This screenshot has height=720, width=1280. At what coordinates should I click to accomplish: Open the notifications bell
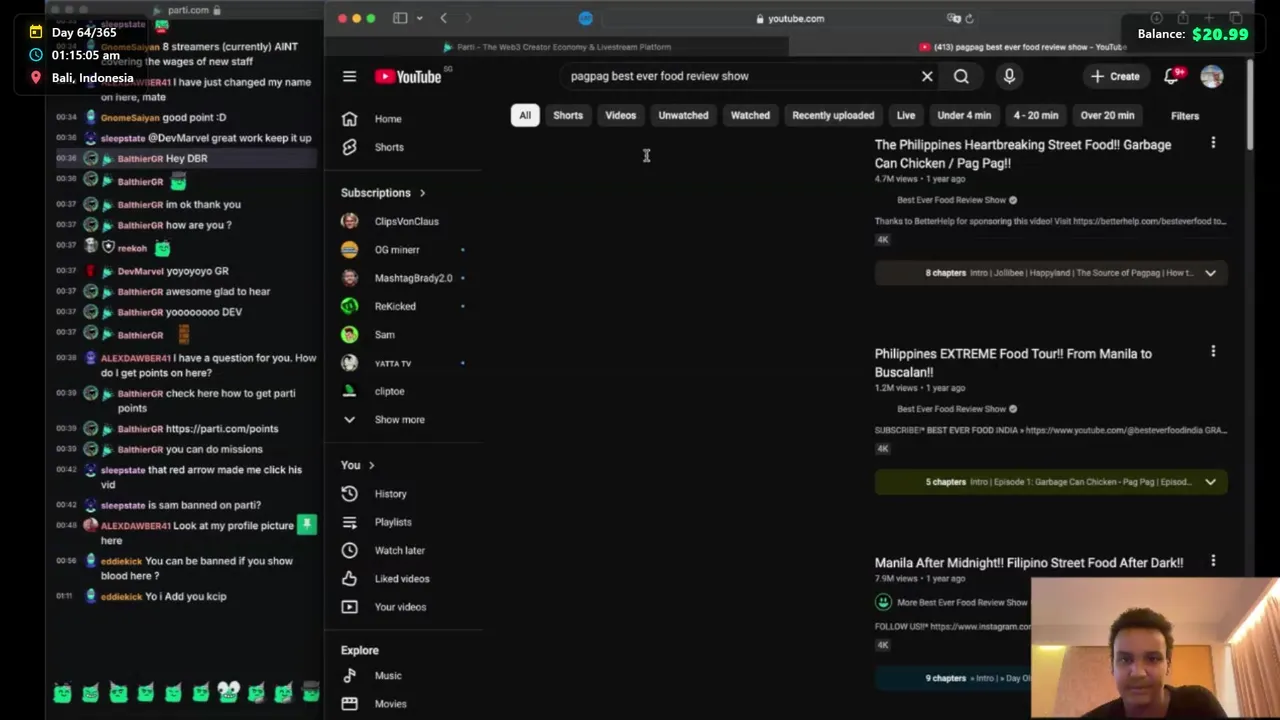(1172, 76)
